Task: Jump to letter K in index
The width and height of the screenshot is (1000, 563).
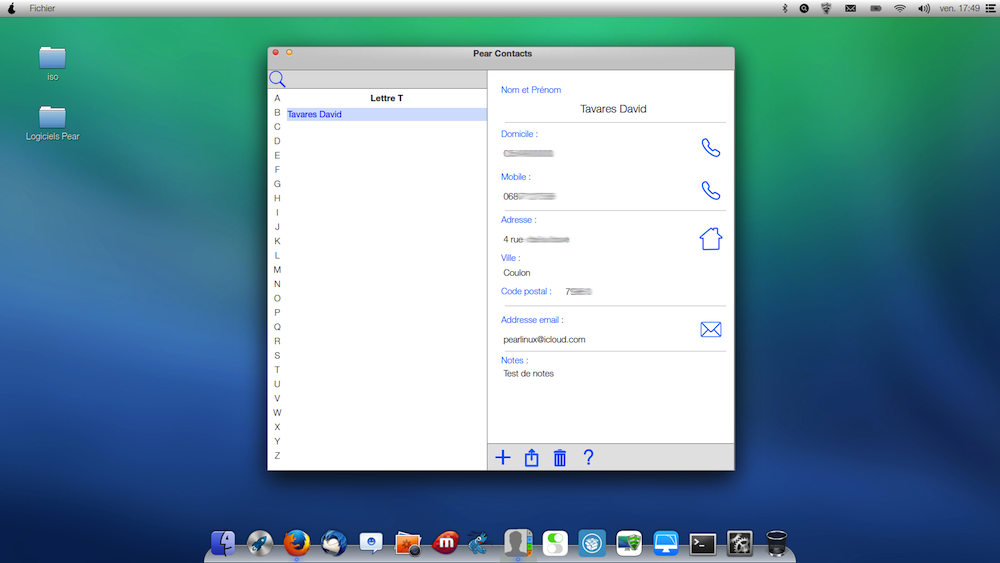Action: tap(277, 241)
